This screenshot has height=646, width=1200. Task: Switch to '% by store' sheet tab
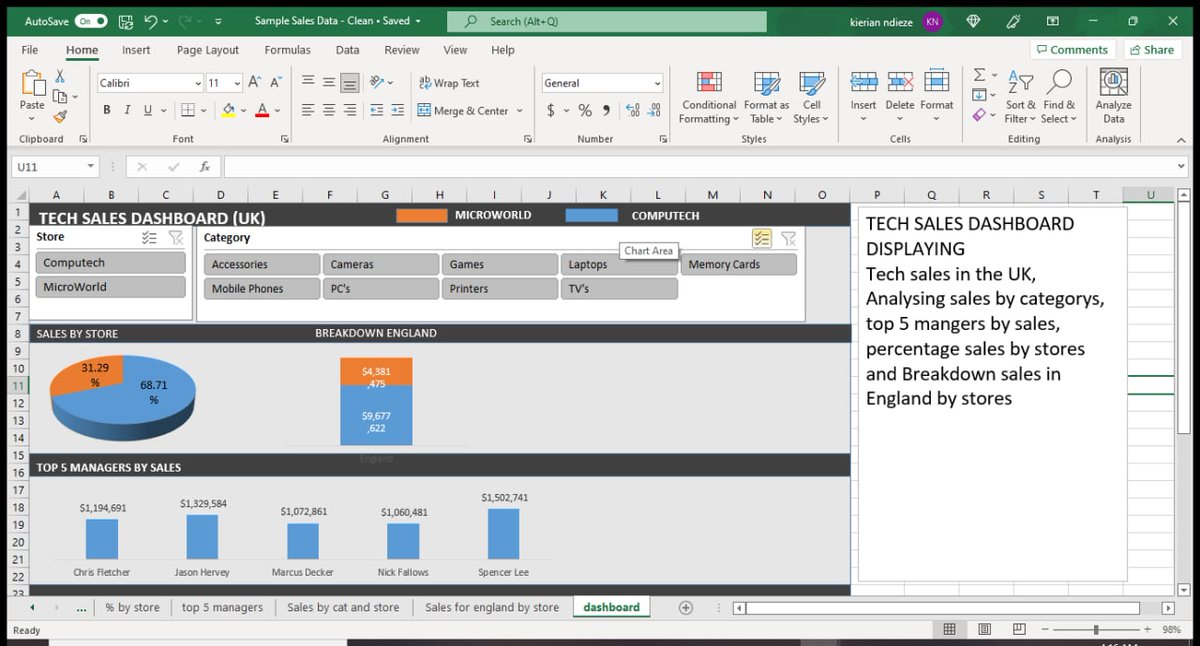coord(132,607)
